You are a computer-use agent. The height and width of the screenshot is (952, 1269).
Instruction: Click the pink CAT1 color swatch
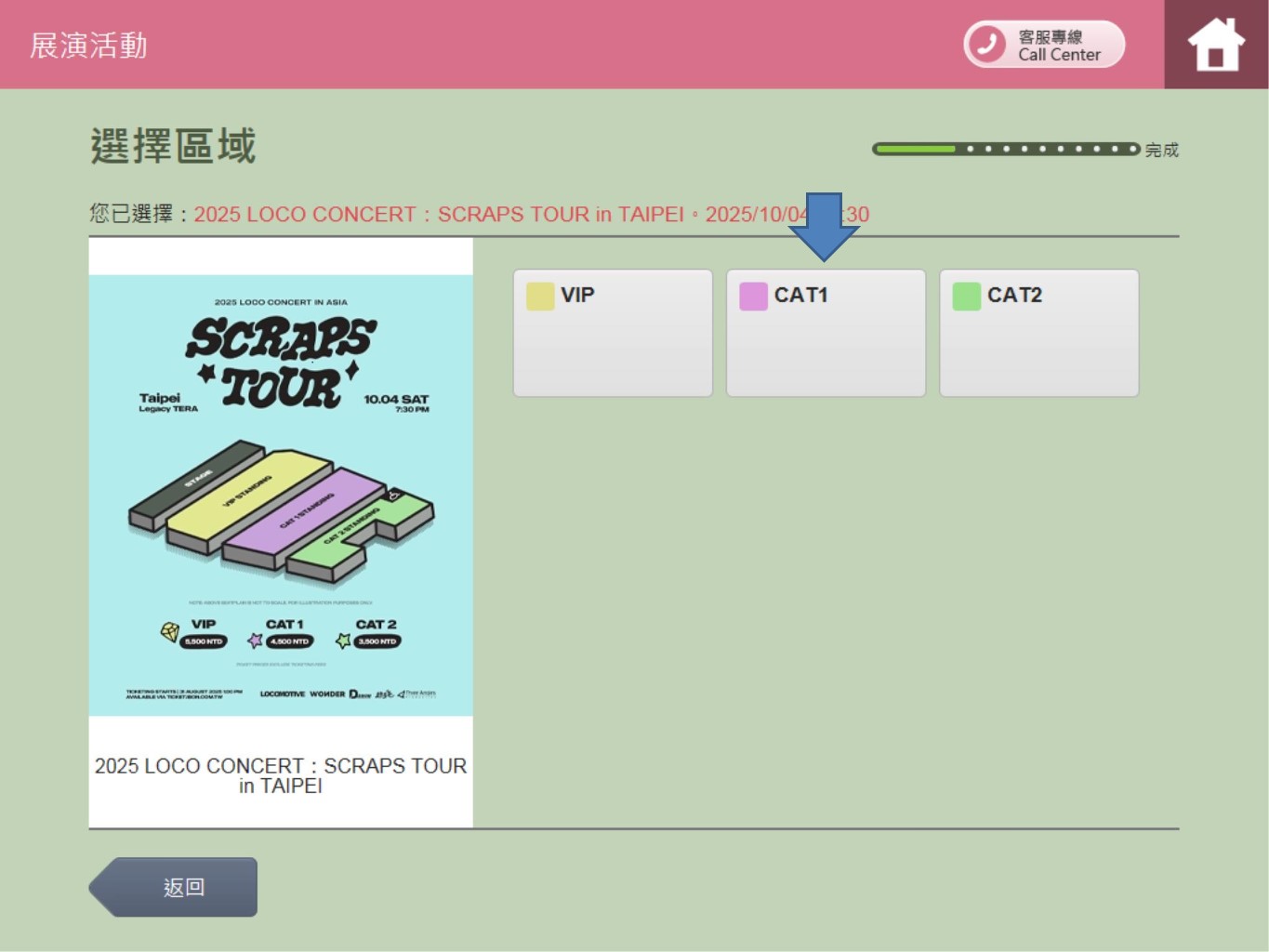[x=753, y=297]
